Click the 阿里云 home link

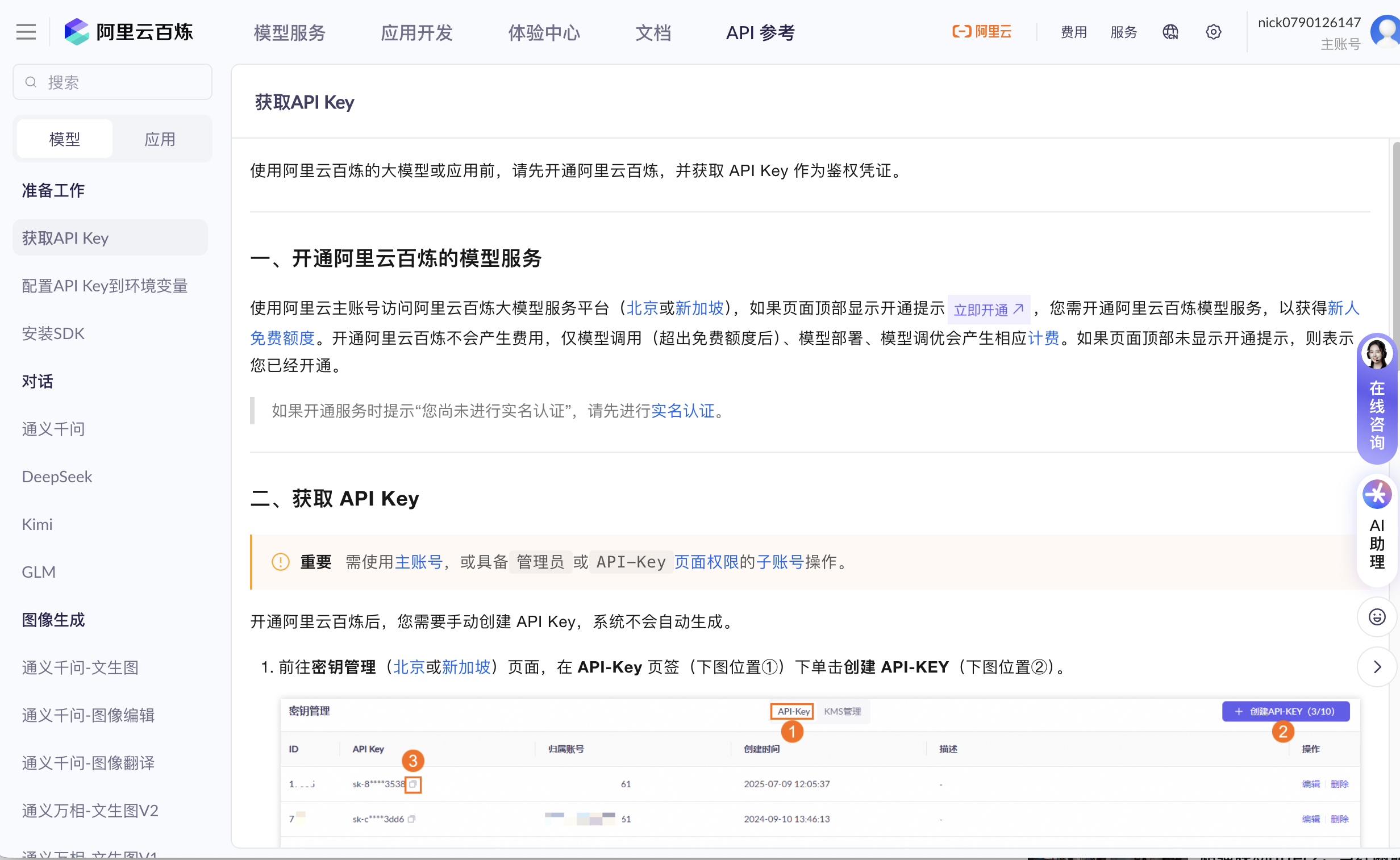982,32
